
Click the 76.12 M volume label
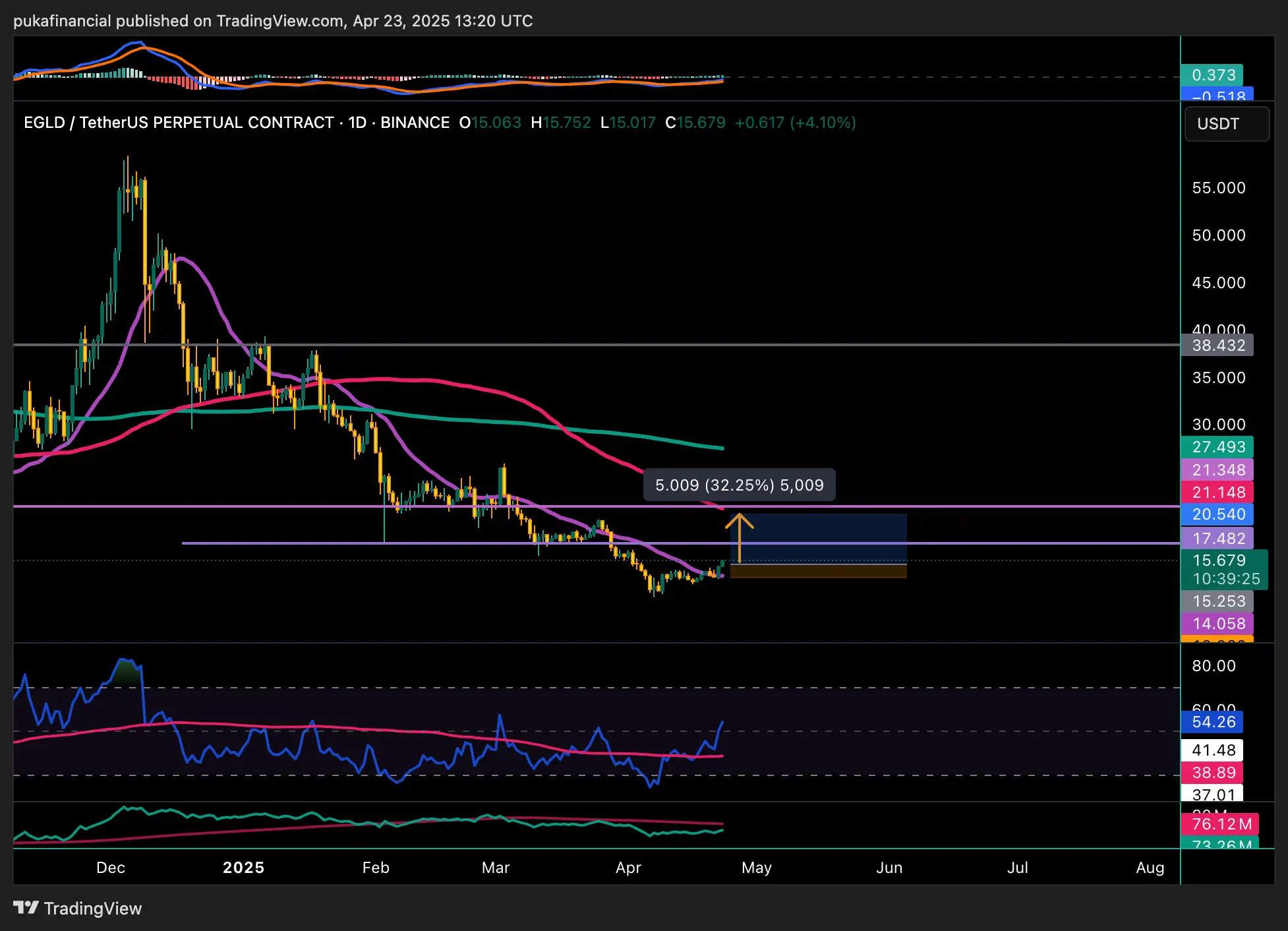click(1221, 824)
